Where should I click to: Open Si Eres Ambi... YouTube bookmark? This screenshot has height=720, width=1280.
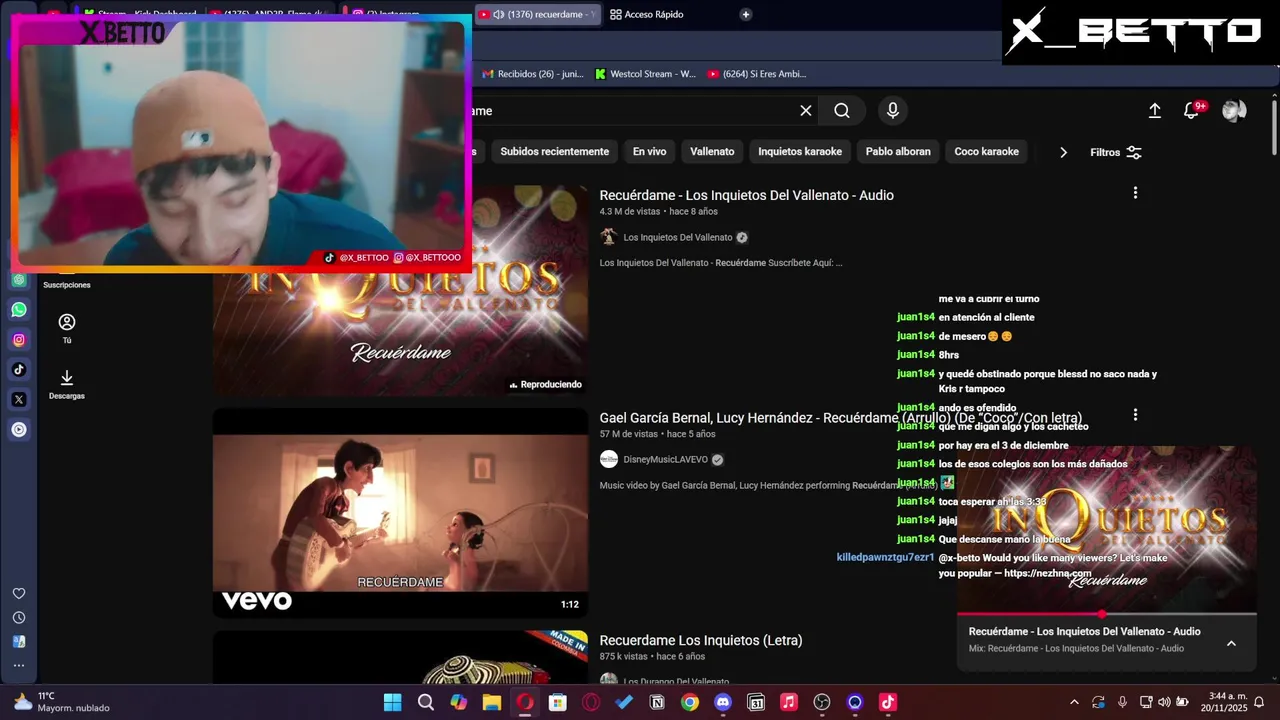[757, 74]
